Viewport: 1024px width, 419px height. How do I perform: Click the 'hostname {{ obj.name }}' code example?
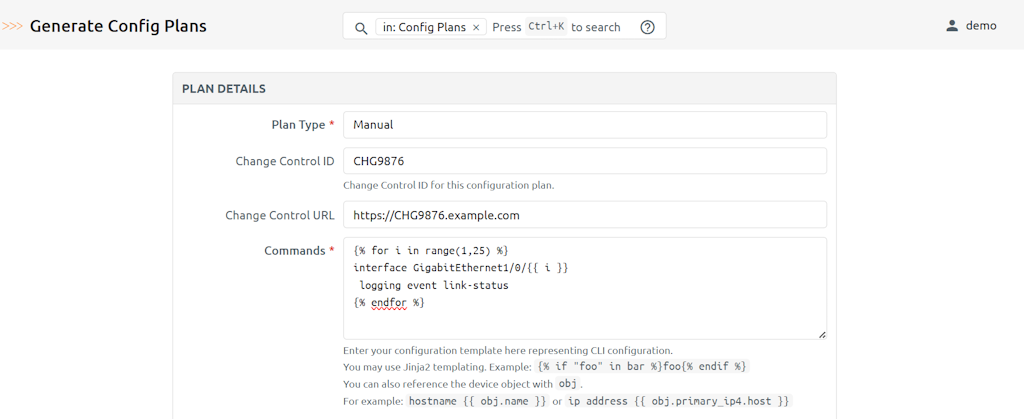pyautogui.click(x=477, y=401)
